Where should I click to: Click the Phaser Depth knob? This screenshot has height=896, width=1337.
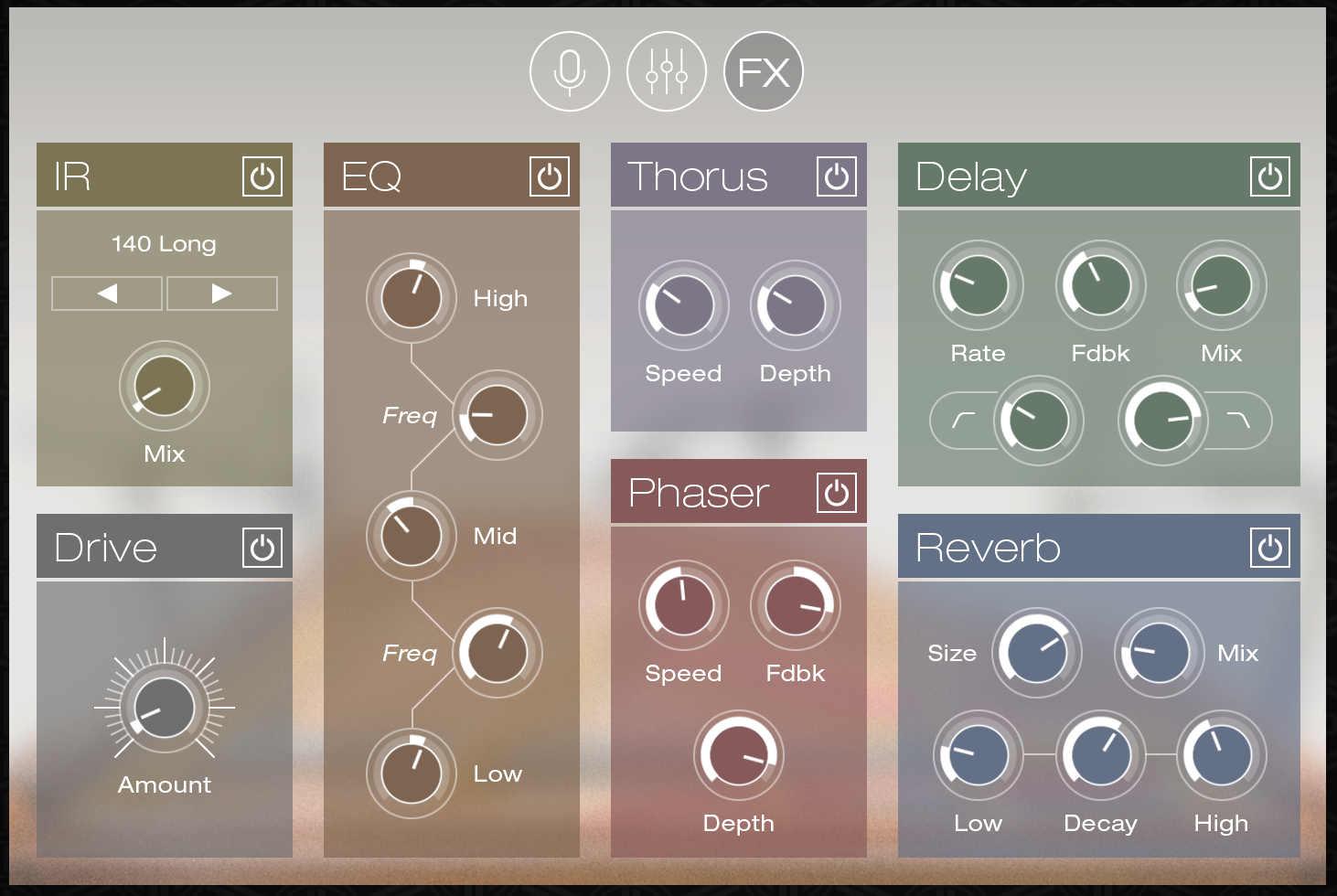739,755
